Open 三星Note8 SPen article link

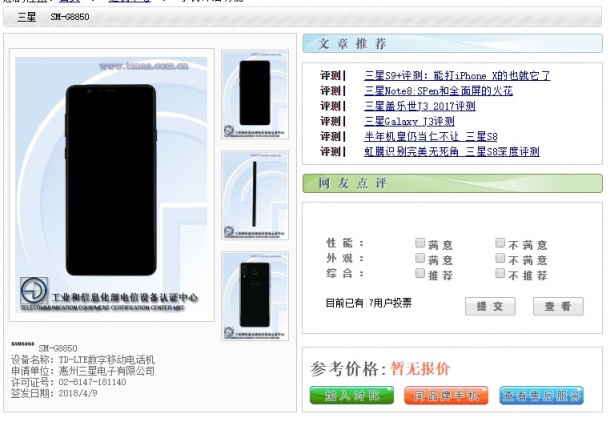coord(438,91)
